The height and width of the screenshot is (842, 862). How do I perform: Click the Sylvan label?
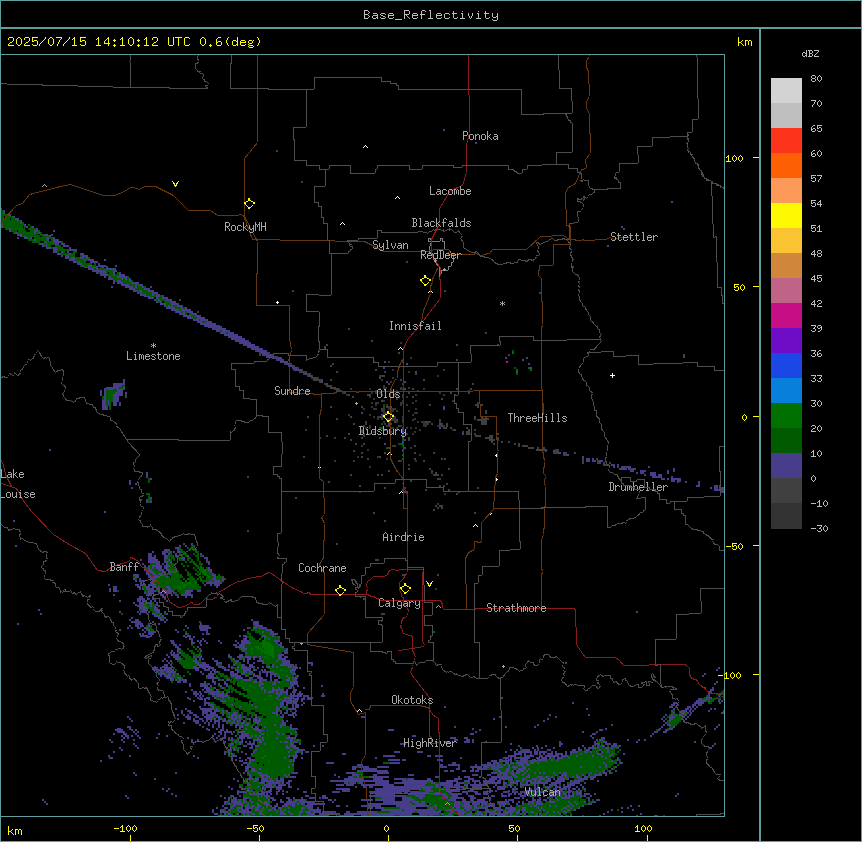(390, 245)
